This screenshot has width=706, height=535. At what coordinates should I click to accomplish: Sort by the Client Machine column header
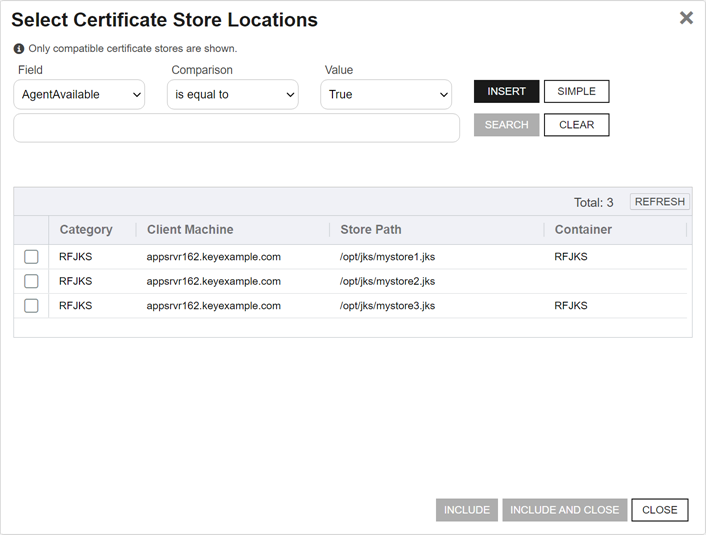(190, 230)
